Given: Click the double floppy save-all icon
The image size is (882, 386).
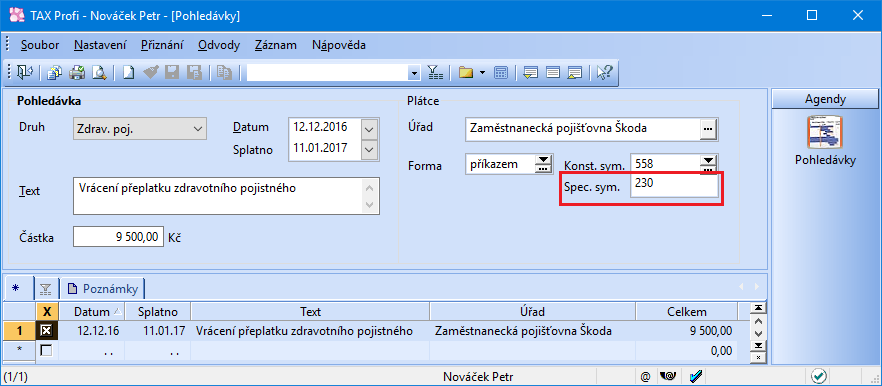Looking at the screenshot, I should [x=194, y=73].
